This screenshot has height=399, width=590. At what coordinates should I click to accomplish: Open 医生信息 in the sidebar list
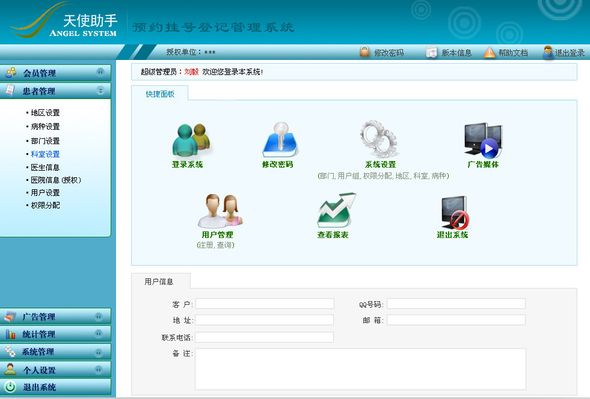tap(45, 167)
